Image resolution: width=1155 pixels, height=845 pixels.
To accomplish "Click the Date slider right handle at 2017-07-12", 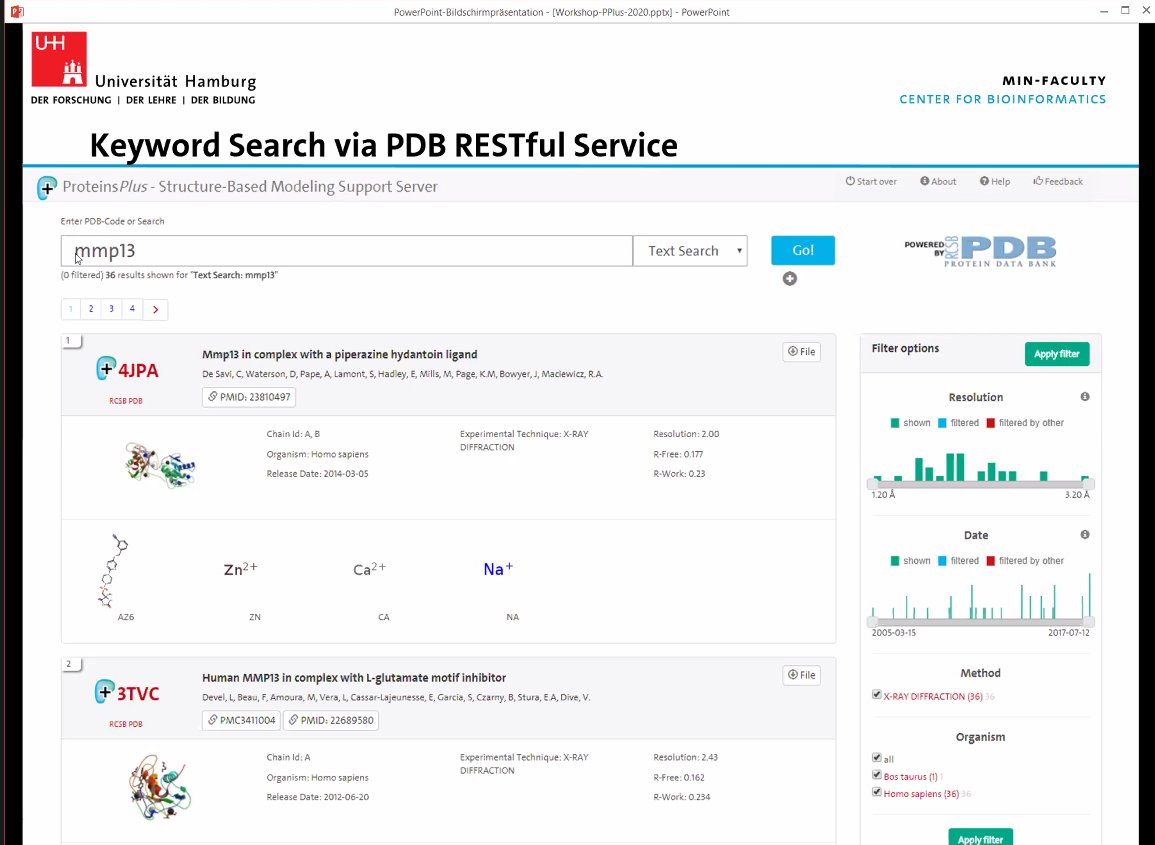I will [x=1089, y=622].
